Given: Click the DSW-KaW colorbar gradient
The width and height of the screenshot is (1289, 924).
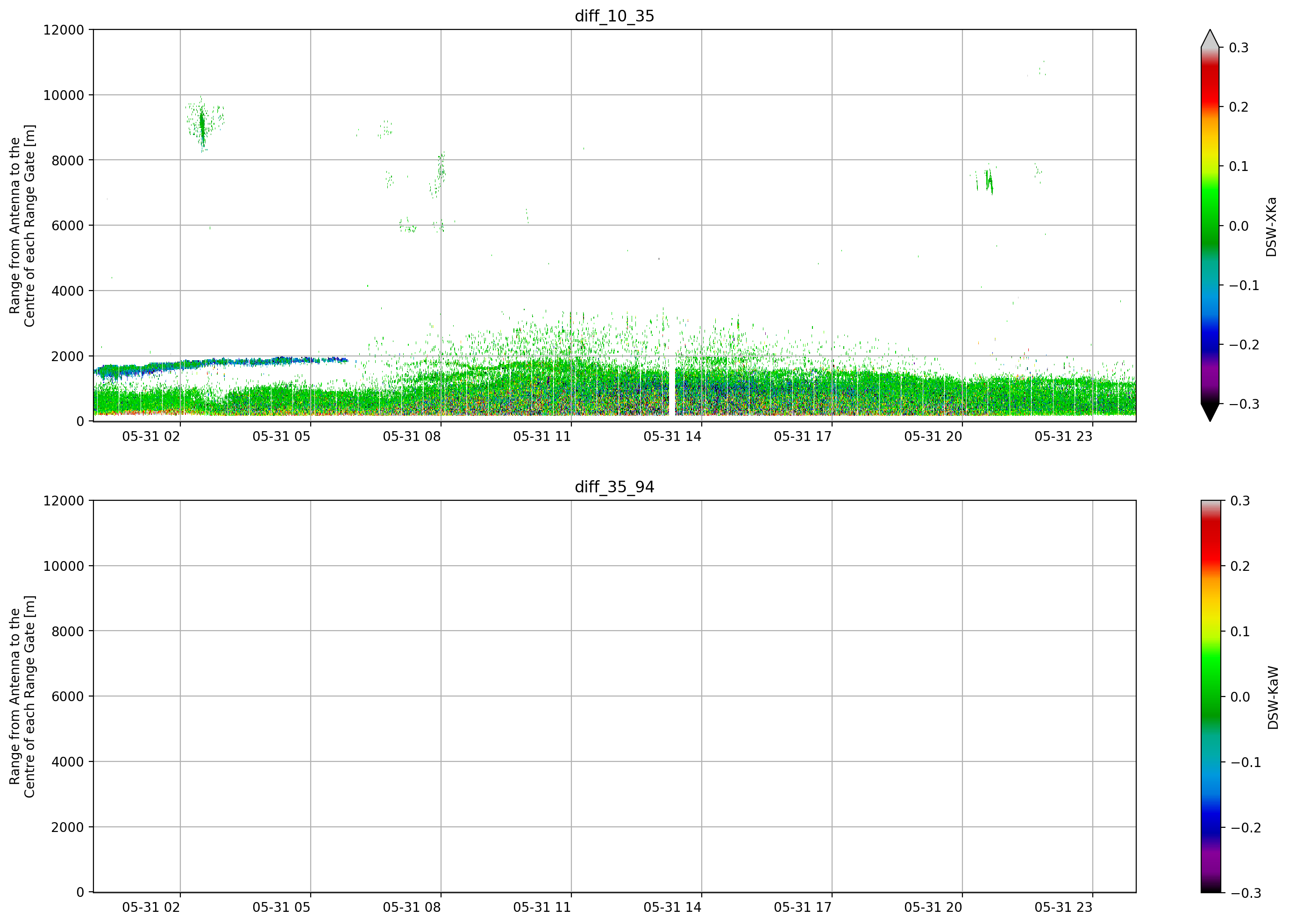Looking at the screenshot, I should pos(1210,696).
